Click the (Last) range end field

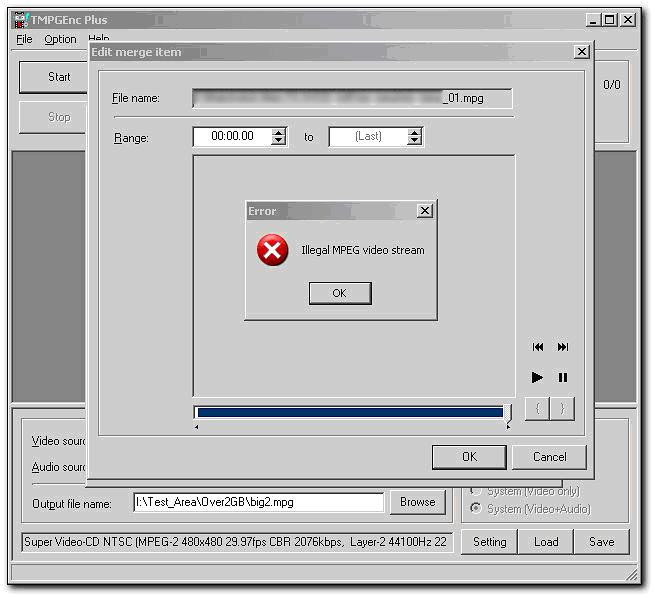pos(368,137)
